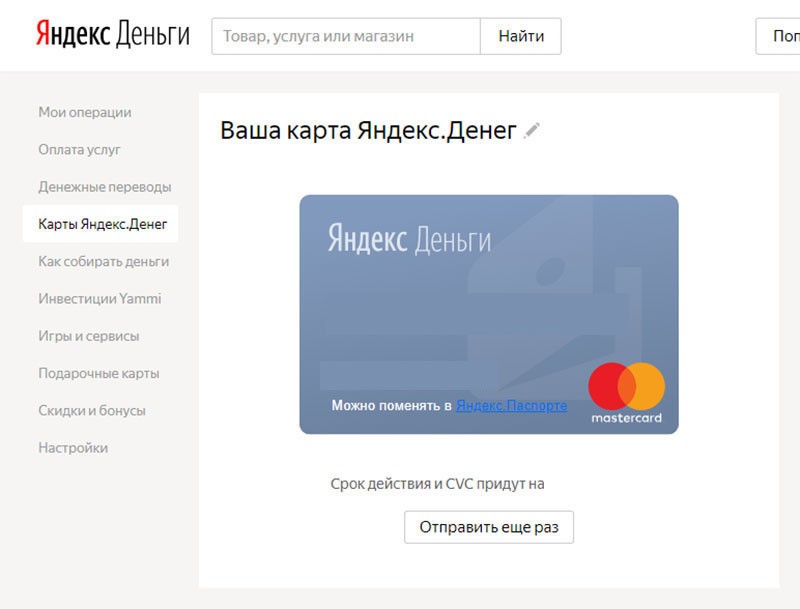Open Мои операции in sidebar
The width and height of the screenshot is (800, 609).
[85, 112]
